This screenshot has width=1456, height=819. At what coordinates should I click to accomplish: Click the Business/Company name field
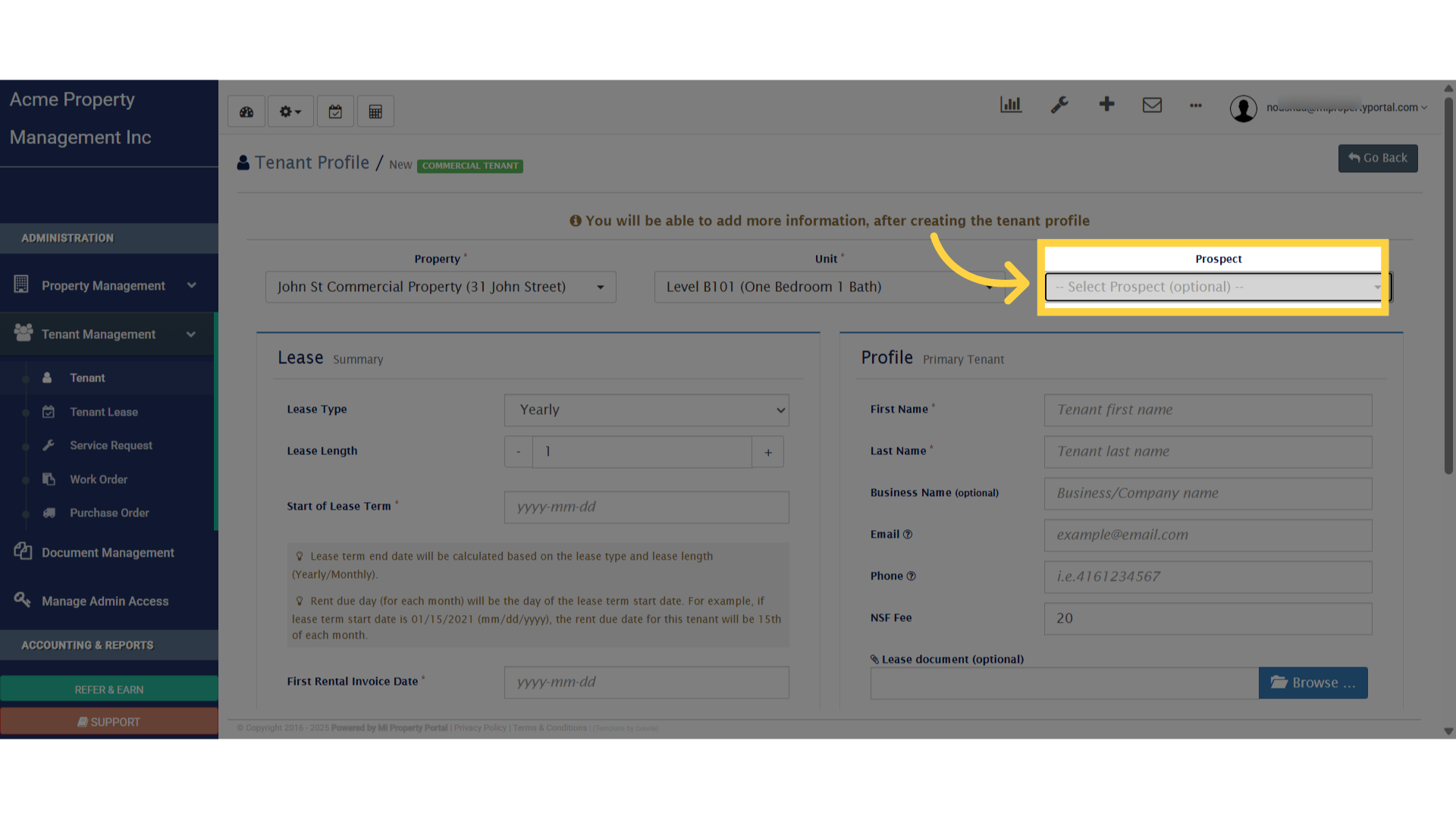(x=1208, y=494)
